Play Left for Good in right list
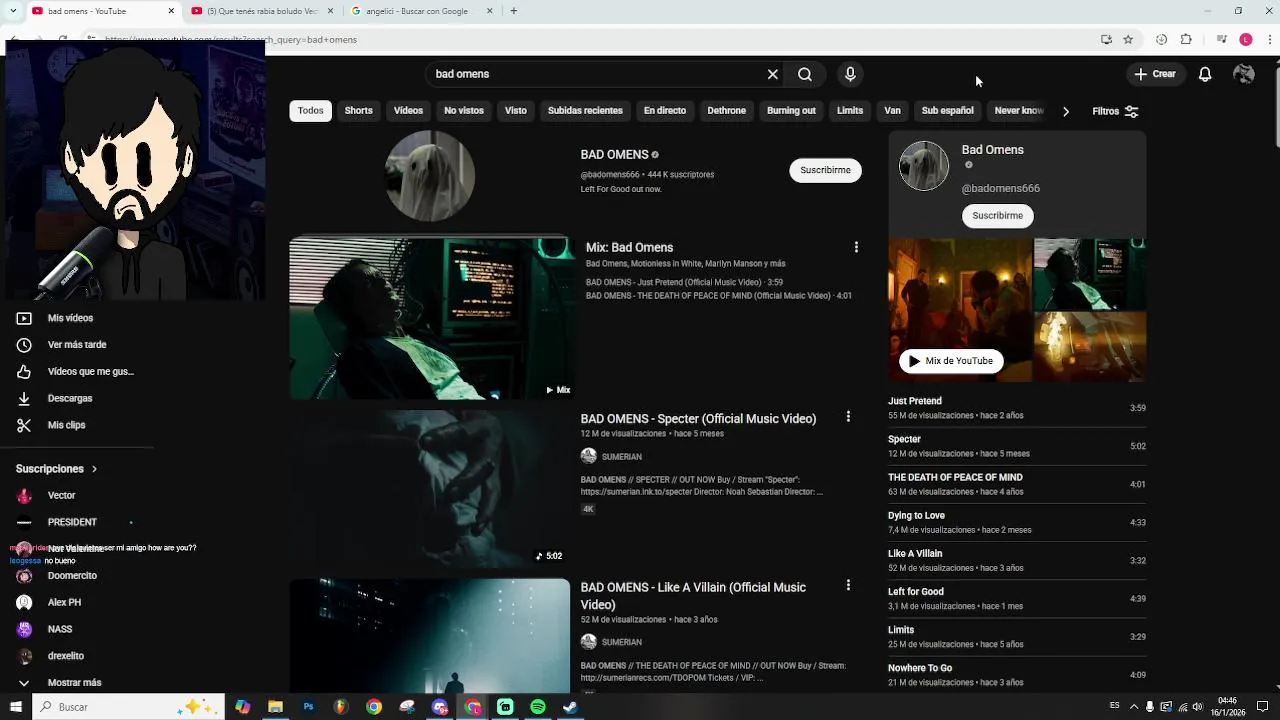Viewport: 1280px width, 720px height. tap(1017, 598)
